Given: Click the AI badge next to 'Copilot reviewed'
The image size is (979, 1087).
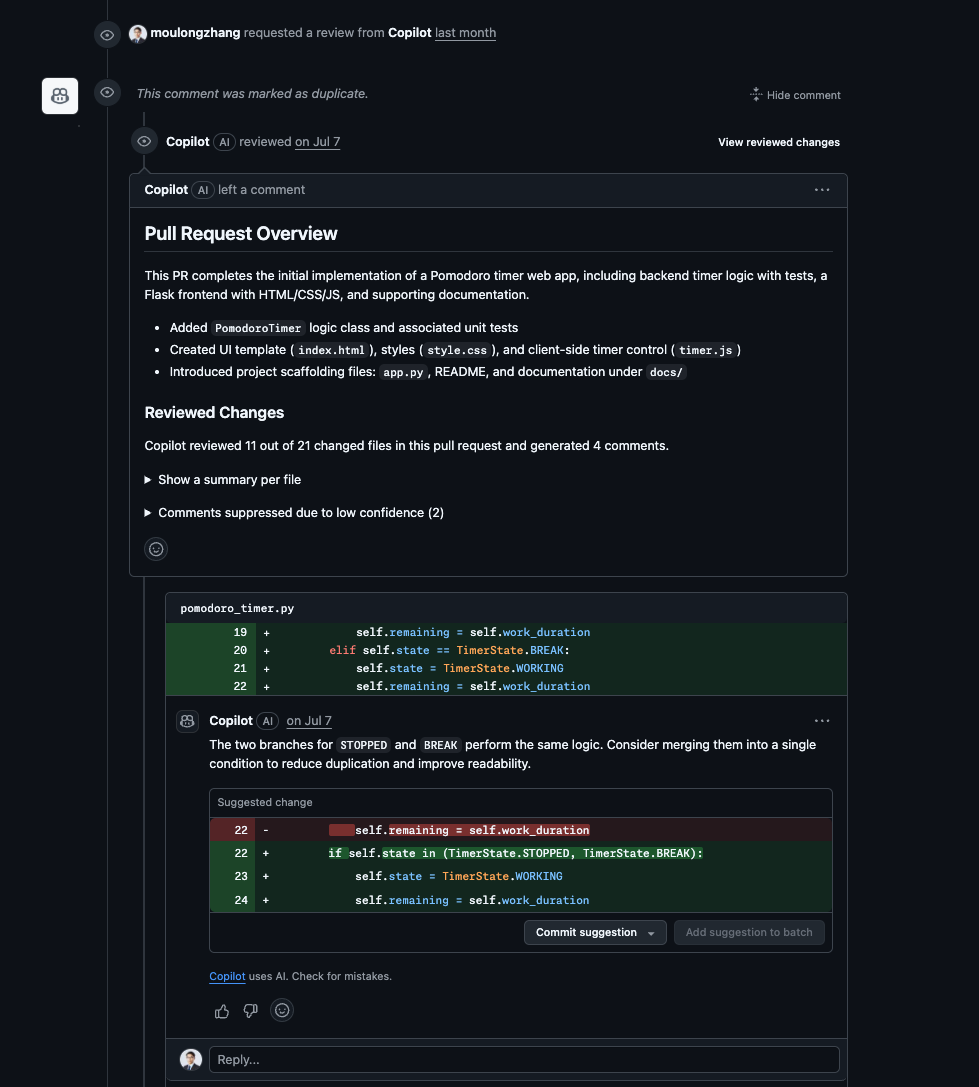Looking at the screenshot, I should point(224,142).
